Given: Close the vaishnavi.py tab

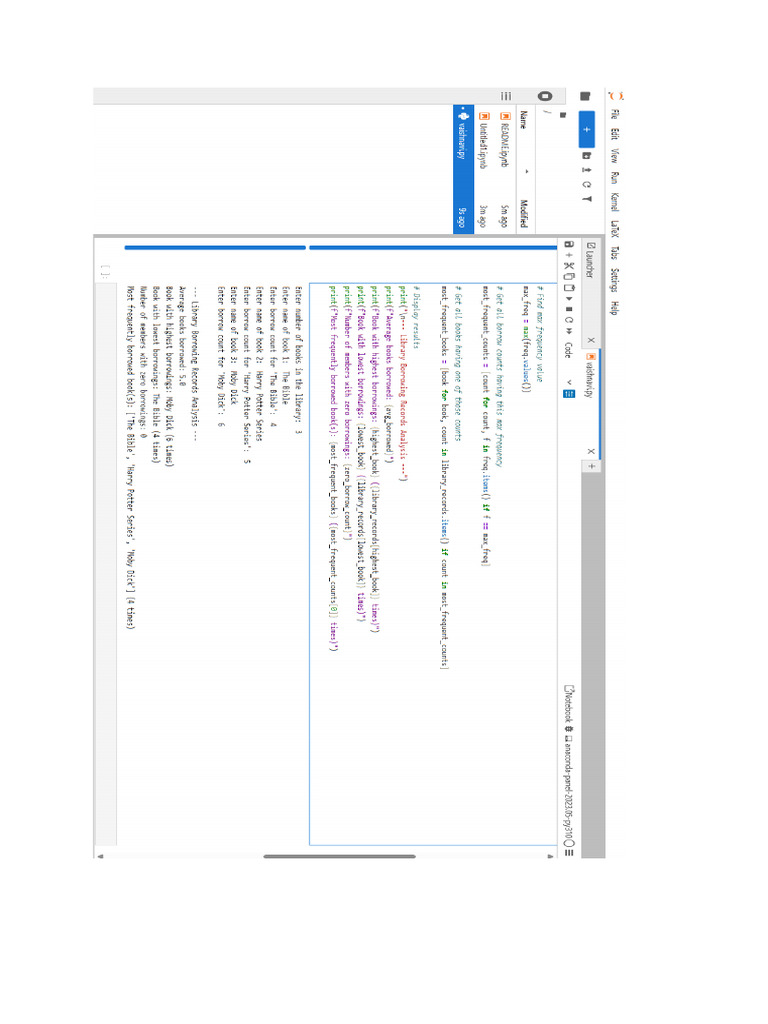Looking at the screenshot, I should click(x=590, y=451).
